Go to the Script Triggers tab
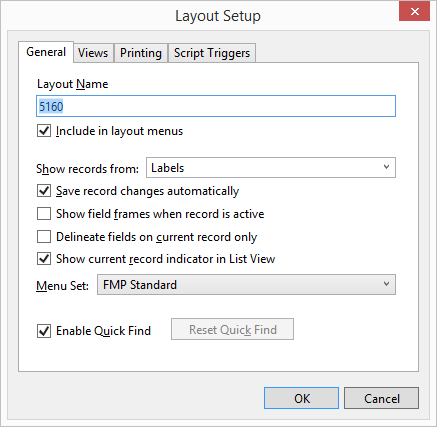The height and width of the screenshot is (427, 437). pos(212,53)
